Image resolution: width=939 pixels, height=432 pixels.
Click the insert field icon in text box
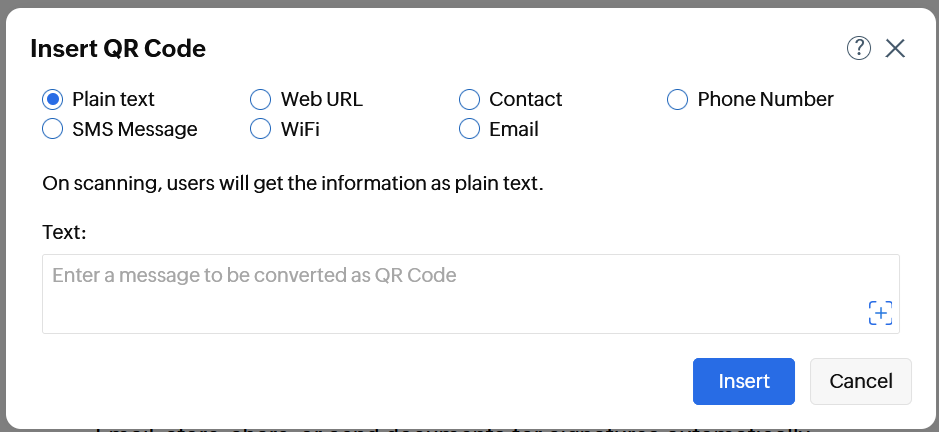click(880, 313)
